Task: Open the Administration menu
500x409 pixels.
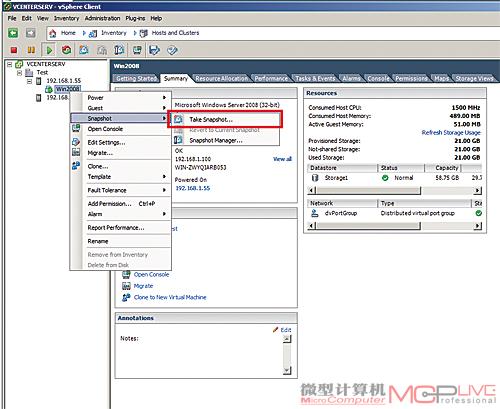Action: tap(102, 18)
